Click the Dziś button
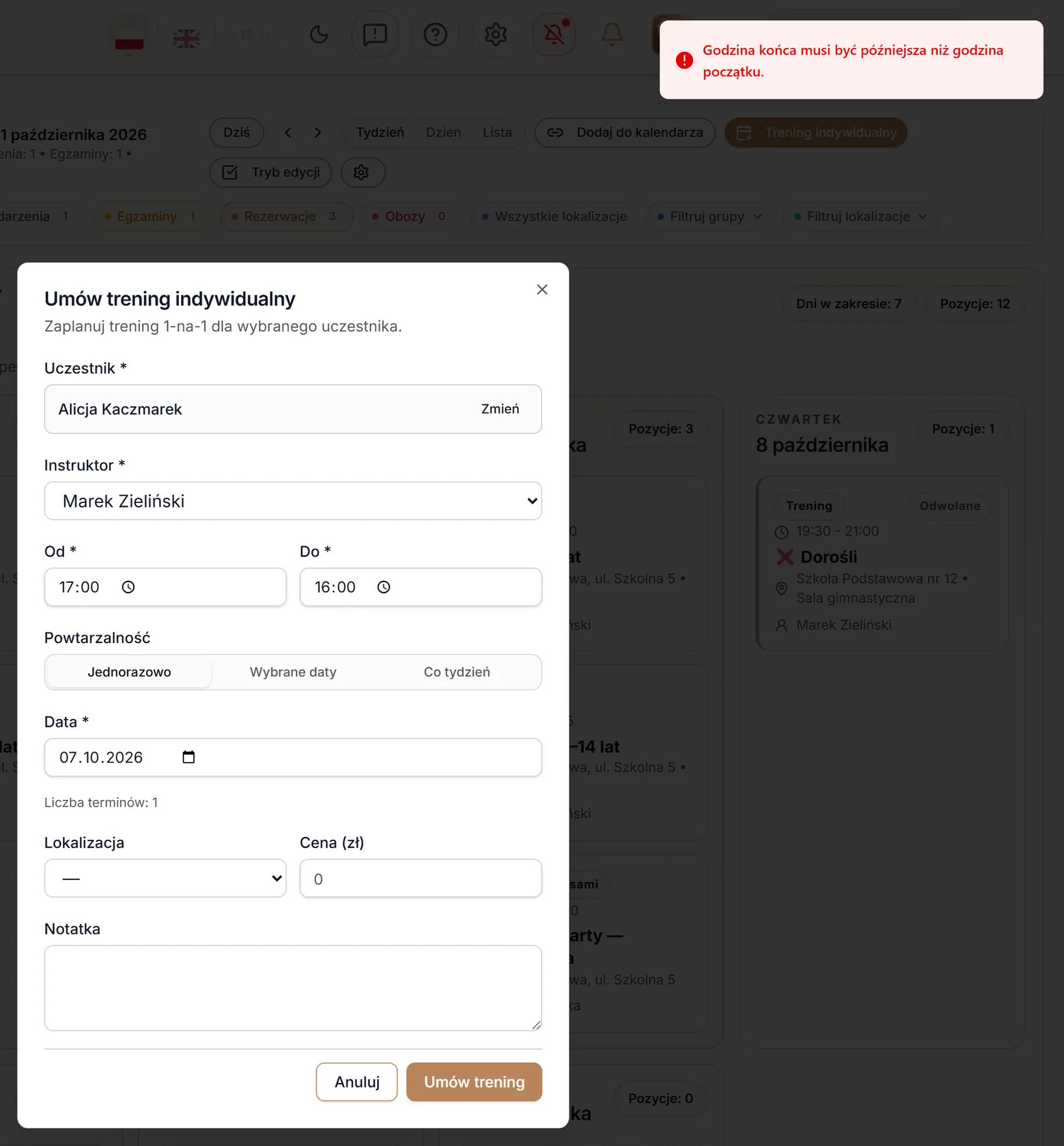Image resolution: width=1064 pixels, height=1146 pixels. click(x=237, y=132)
